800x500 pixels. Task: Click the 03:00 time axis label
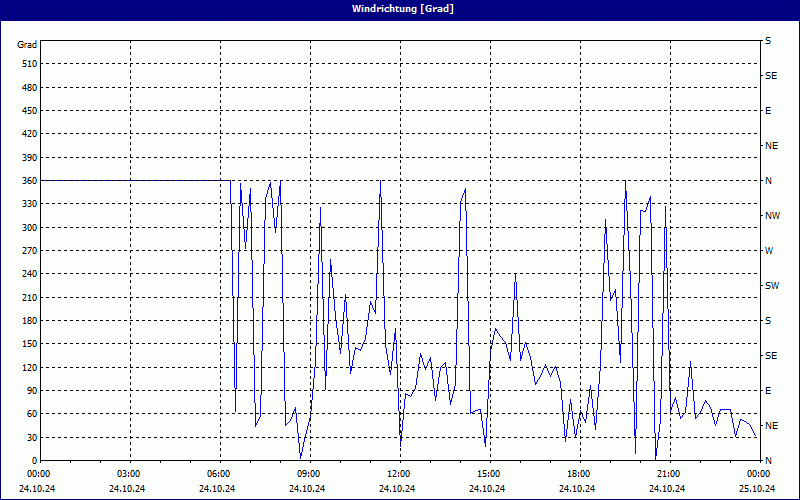[129, 473]
